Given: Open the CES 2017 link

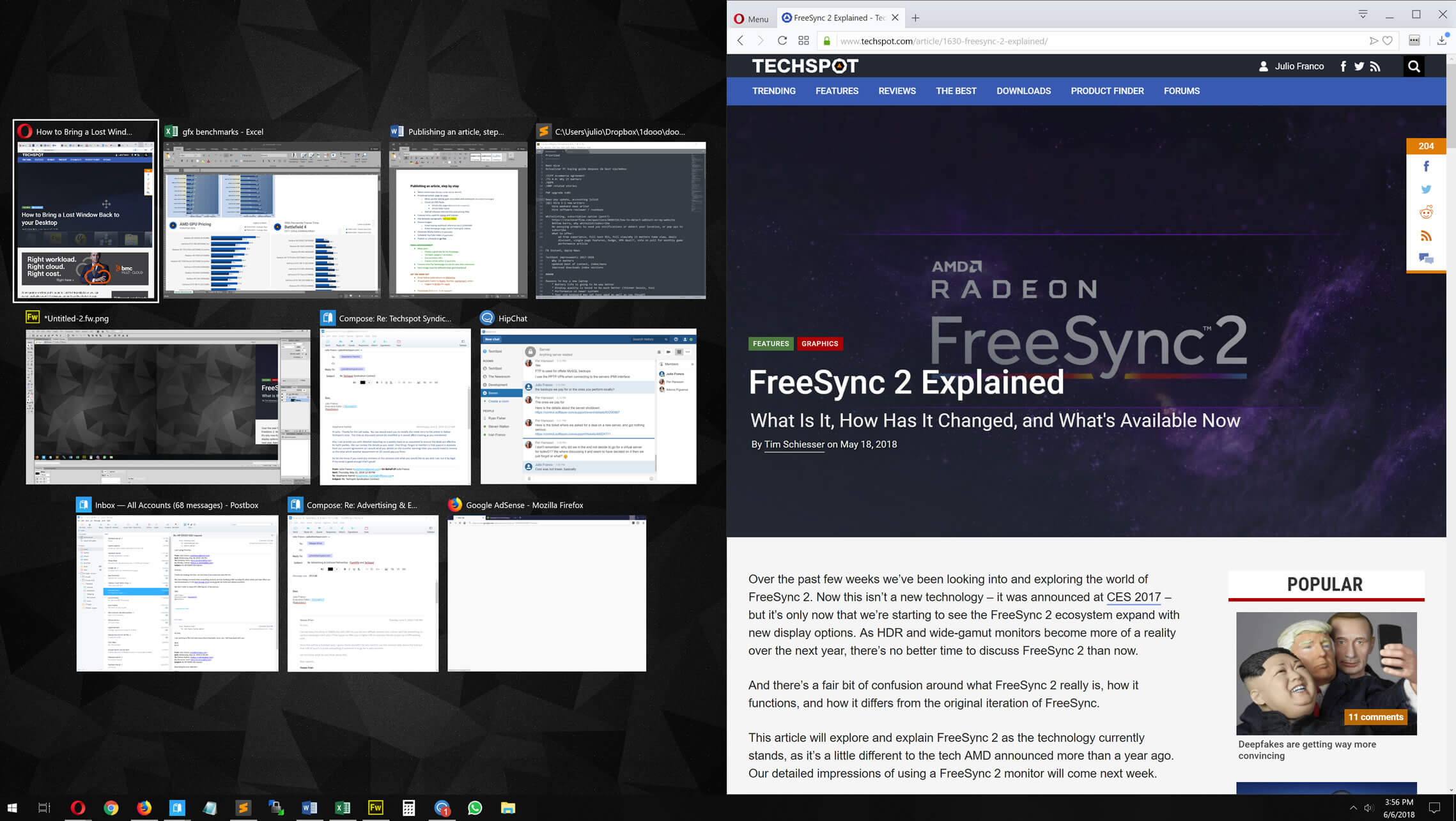Looking at the screenshot, I should [1133, 597].
